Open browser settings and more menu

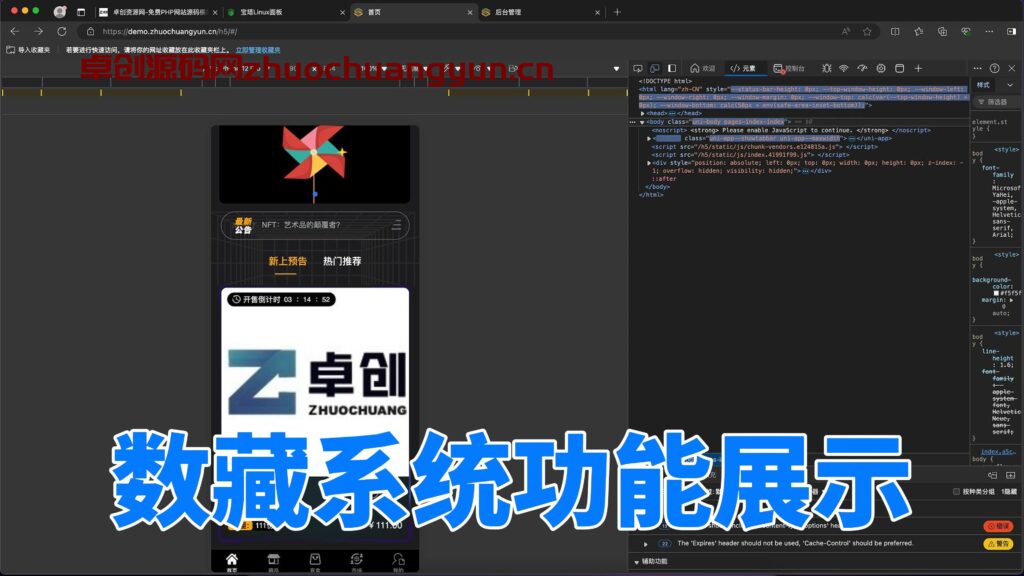[x=989, y=31]
